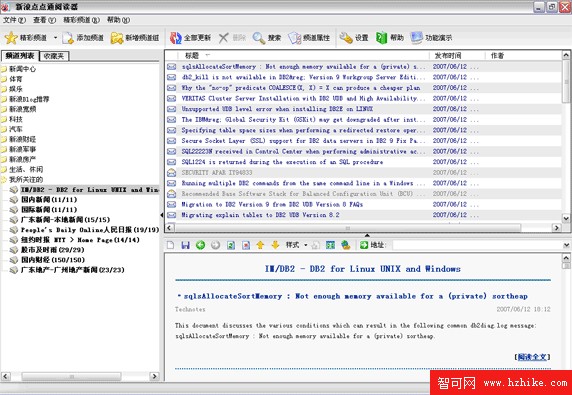Click article list vertical scroll down arrow
Viewport: 572px width, 395px height.
click(566, 218)
